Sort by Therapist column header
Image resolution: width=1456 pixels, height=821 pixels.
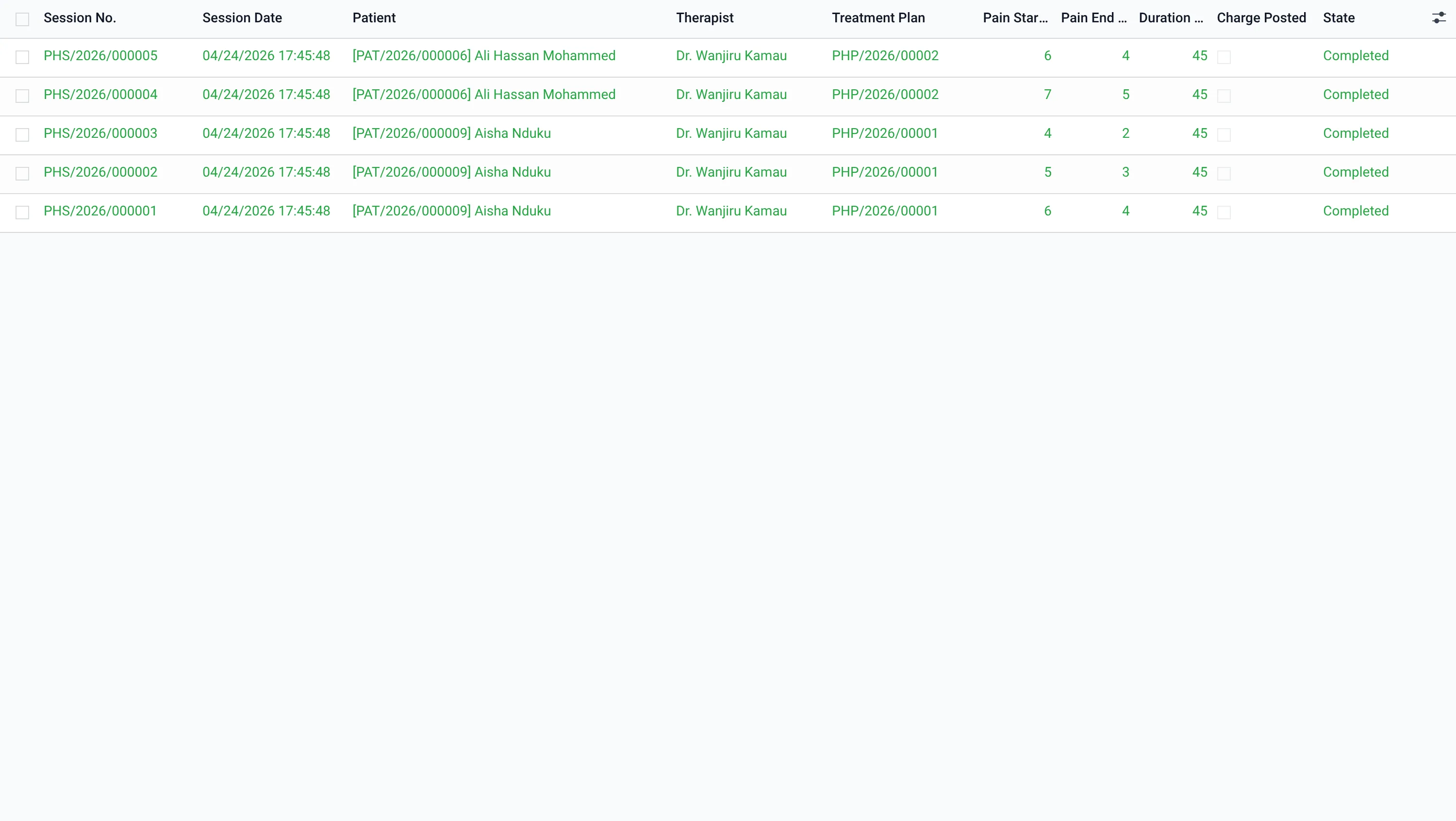(705, 18)
